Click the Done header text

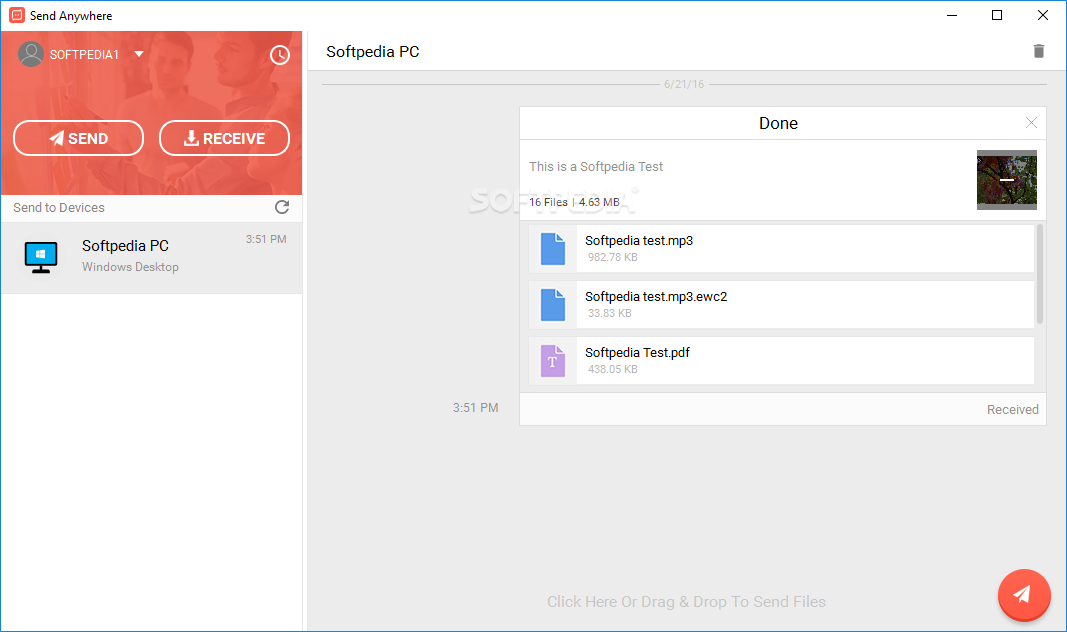tap(778, 123)
